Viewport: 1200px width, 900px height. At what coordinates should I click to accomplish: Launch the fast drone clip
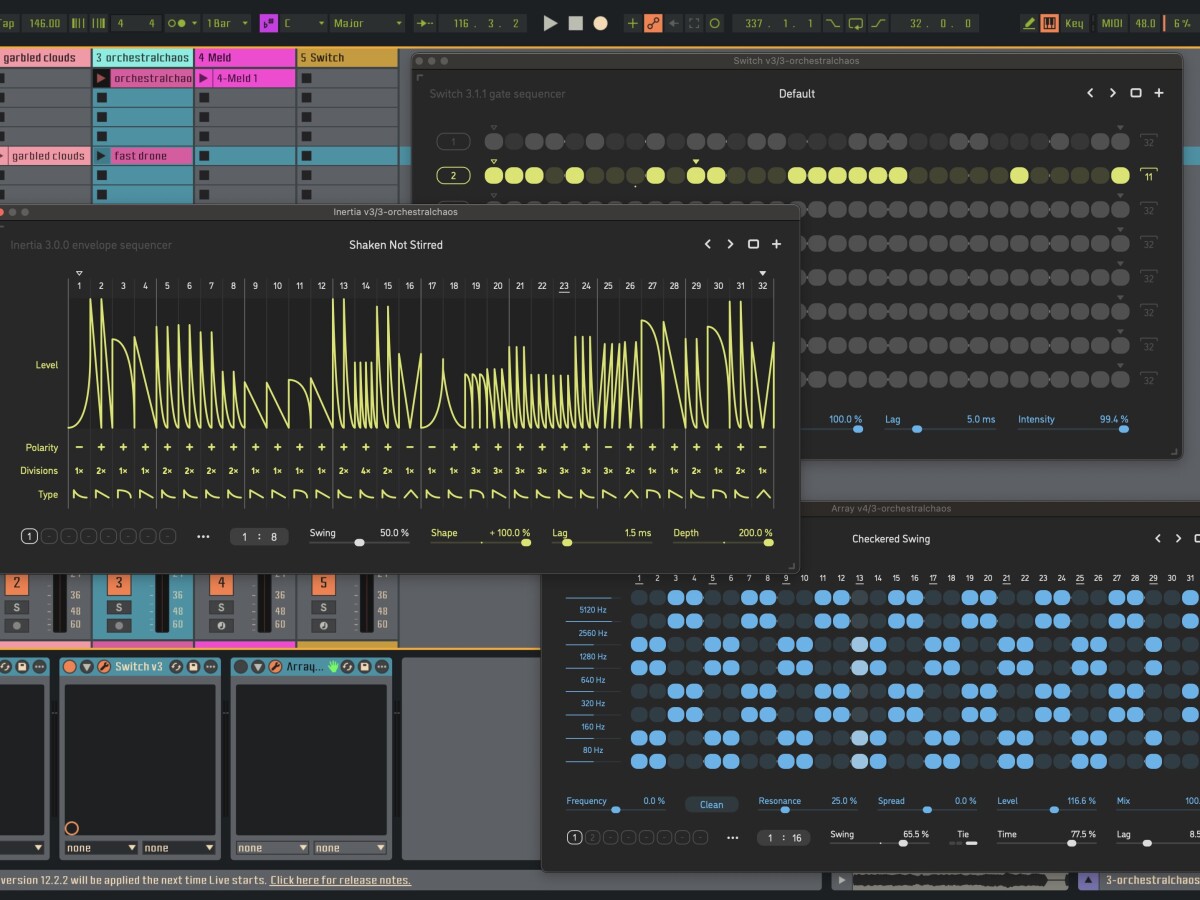(102, 156)
